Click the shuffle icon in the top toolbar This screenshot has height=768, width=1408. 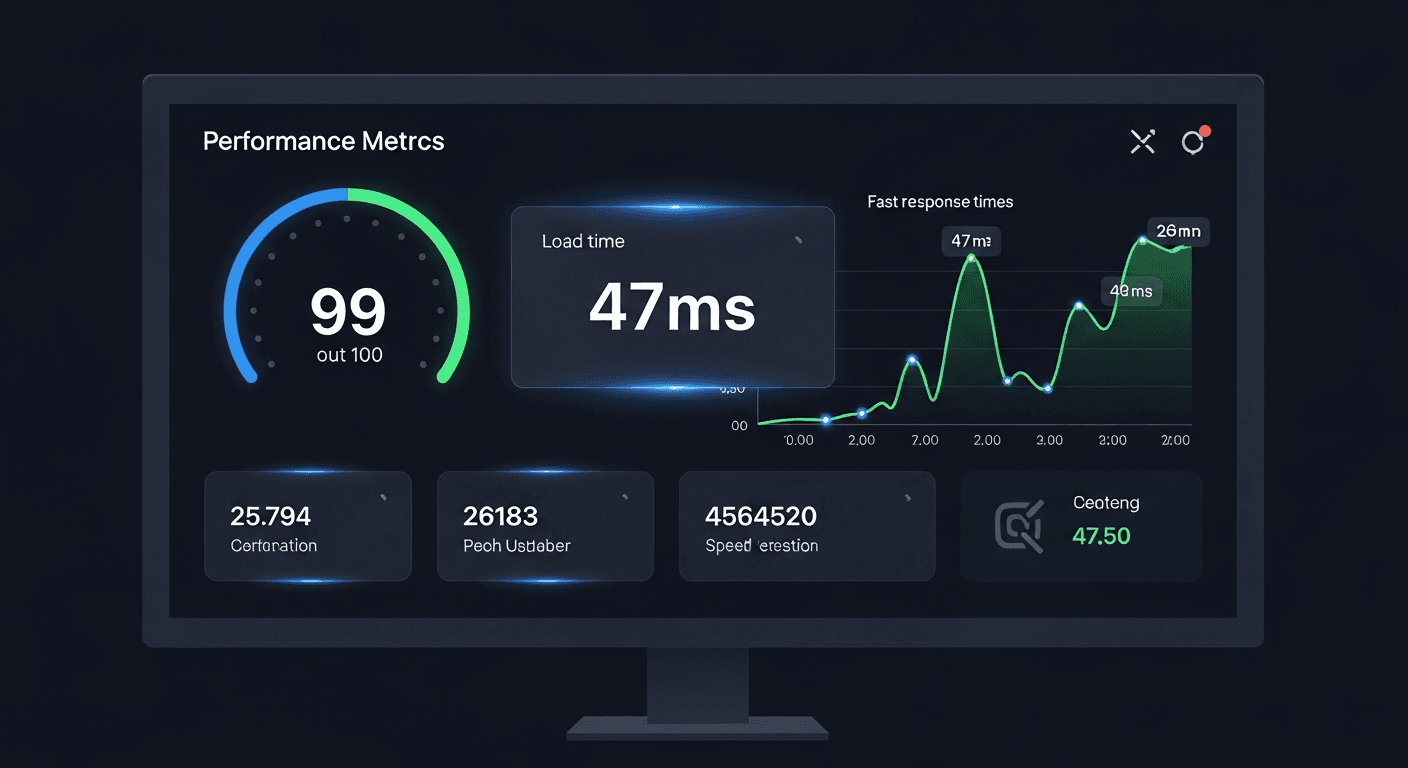1142,142
